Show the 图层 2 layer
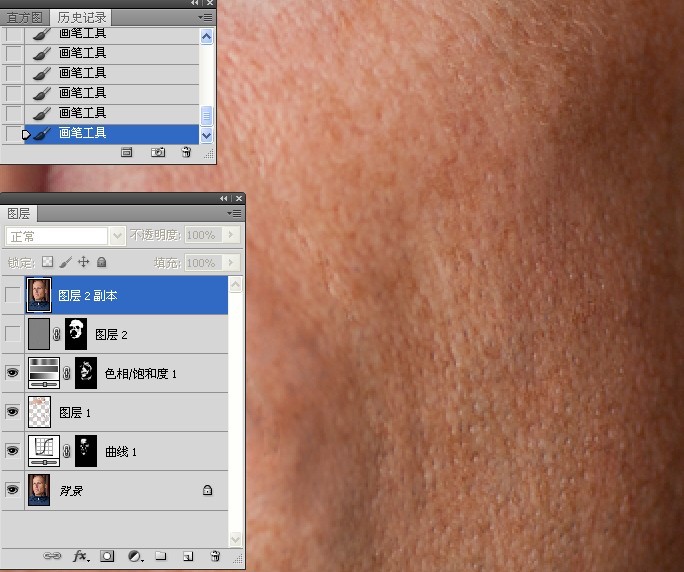 (x=12, y=334)
